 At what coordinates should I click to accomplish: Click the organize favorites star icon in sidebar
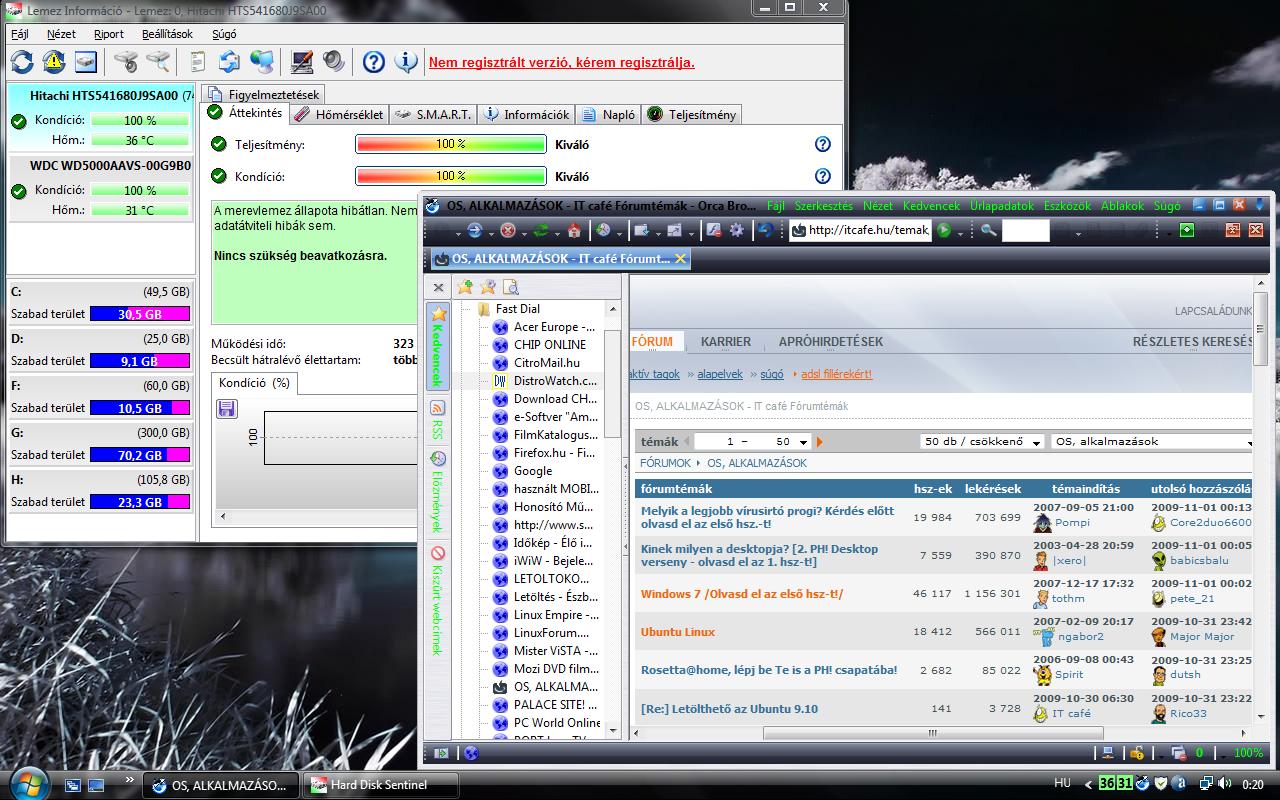point(488,287)
